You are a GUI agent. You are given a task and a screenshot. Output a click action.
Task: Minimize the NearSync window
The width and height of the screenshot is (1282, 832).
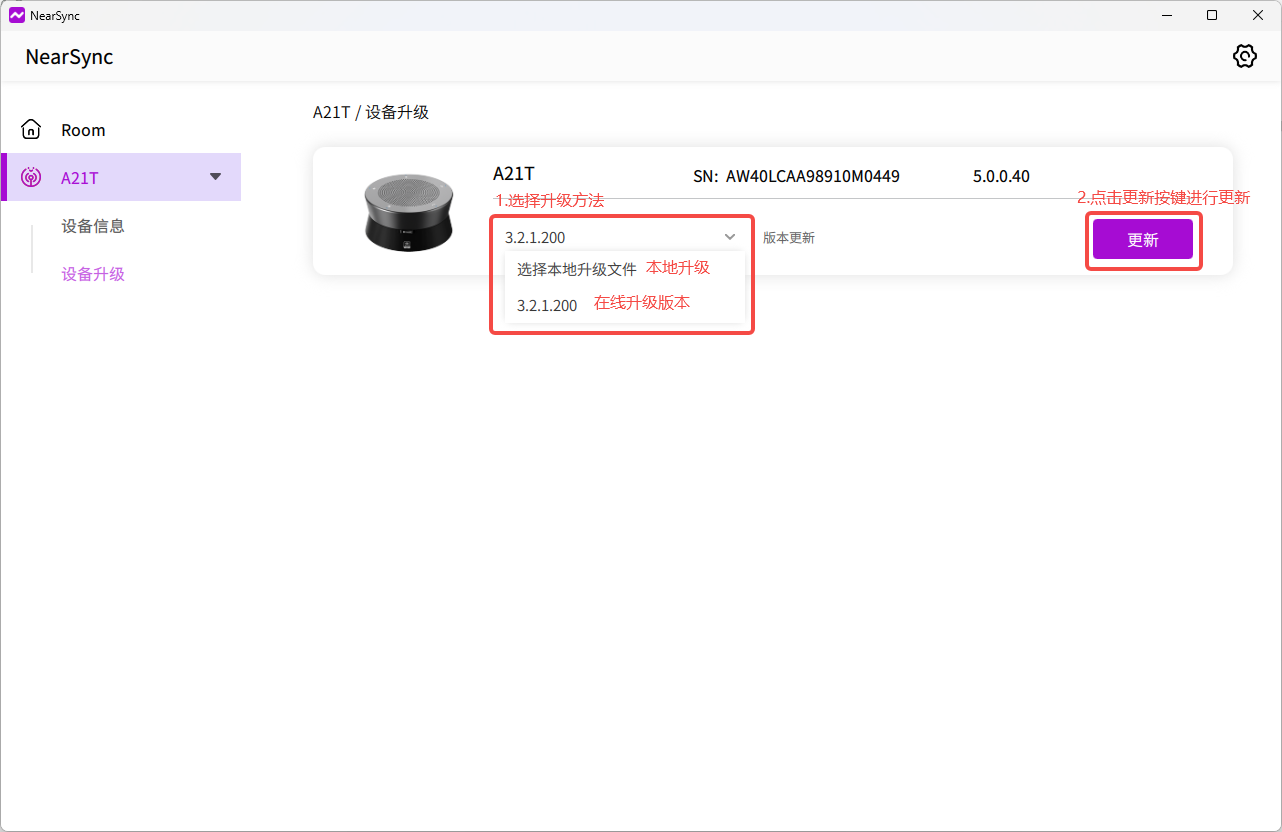pyautogui.click(x=1166, y=15)
